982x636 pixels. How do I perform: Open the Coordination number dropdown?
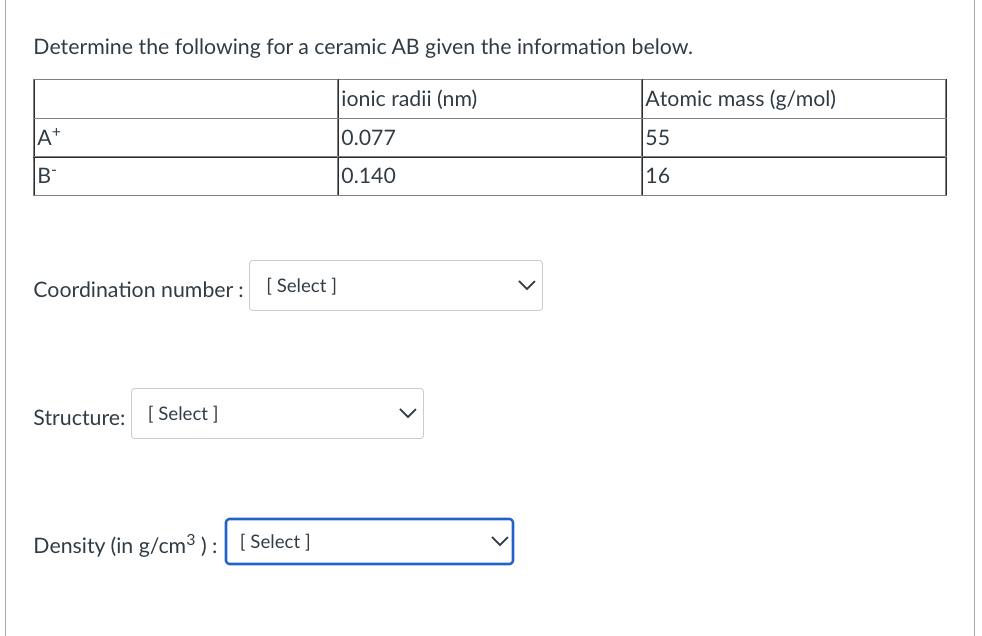click(395, 286)
